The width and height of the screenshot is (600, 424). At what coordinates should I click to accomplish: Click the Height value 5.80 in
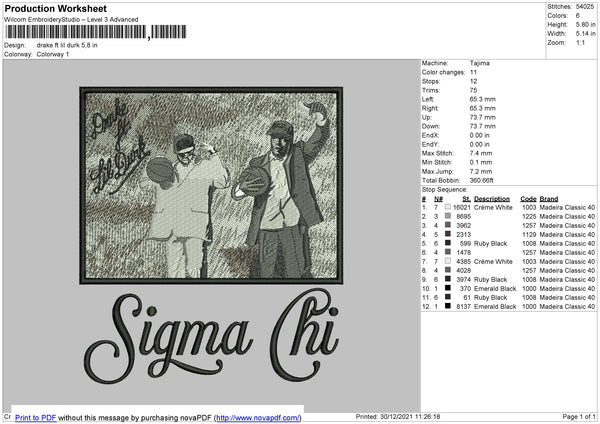pos(585,24)
